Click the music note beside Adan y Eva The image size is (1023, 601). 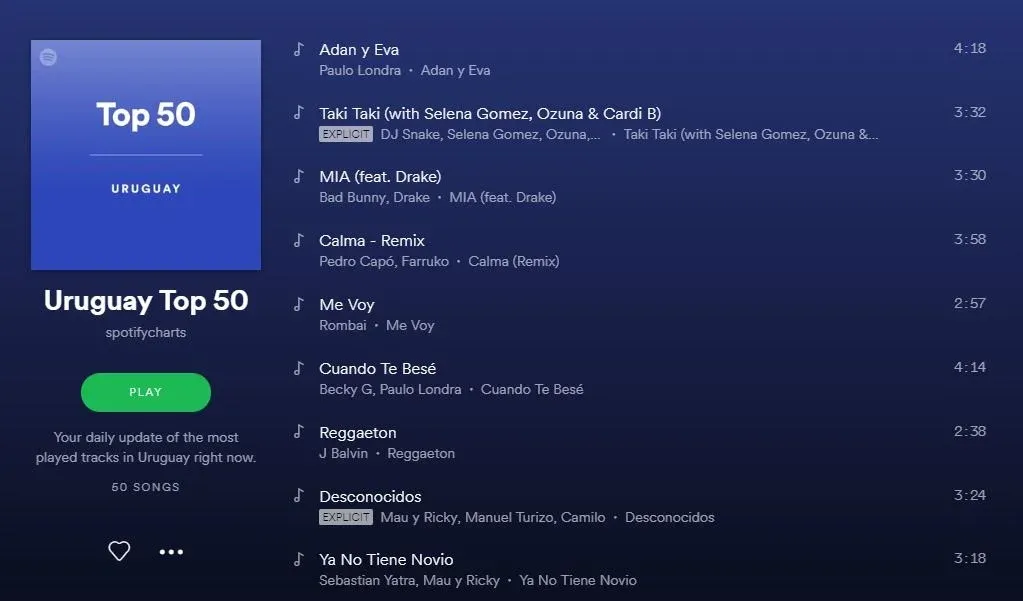click(299, 49)
